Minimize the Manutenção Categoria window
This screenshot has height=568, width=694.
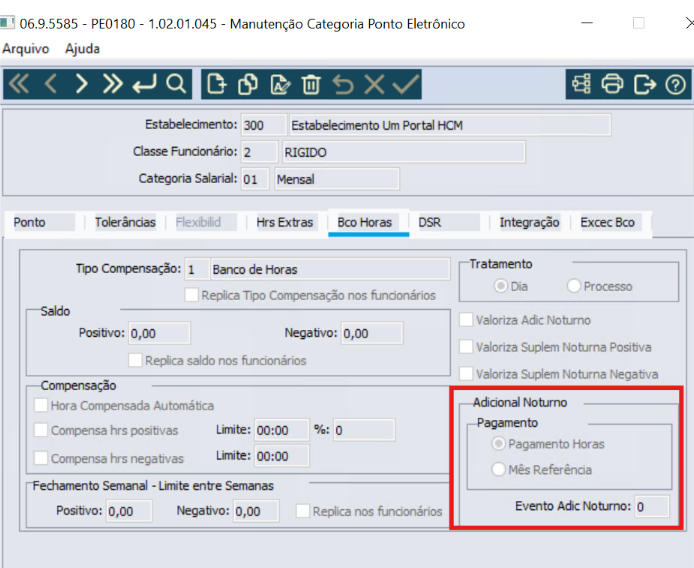pyautogui.click(x=587, y=23)
